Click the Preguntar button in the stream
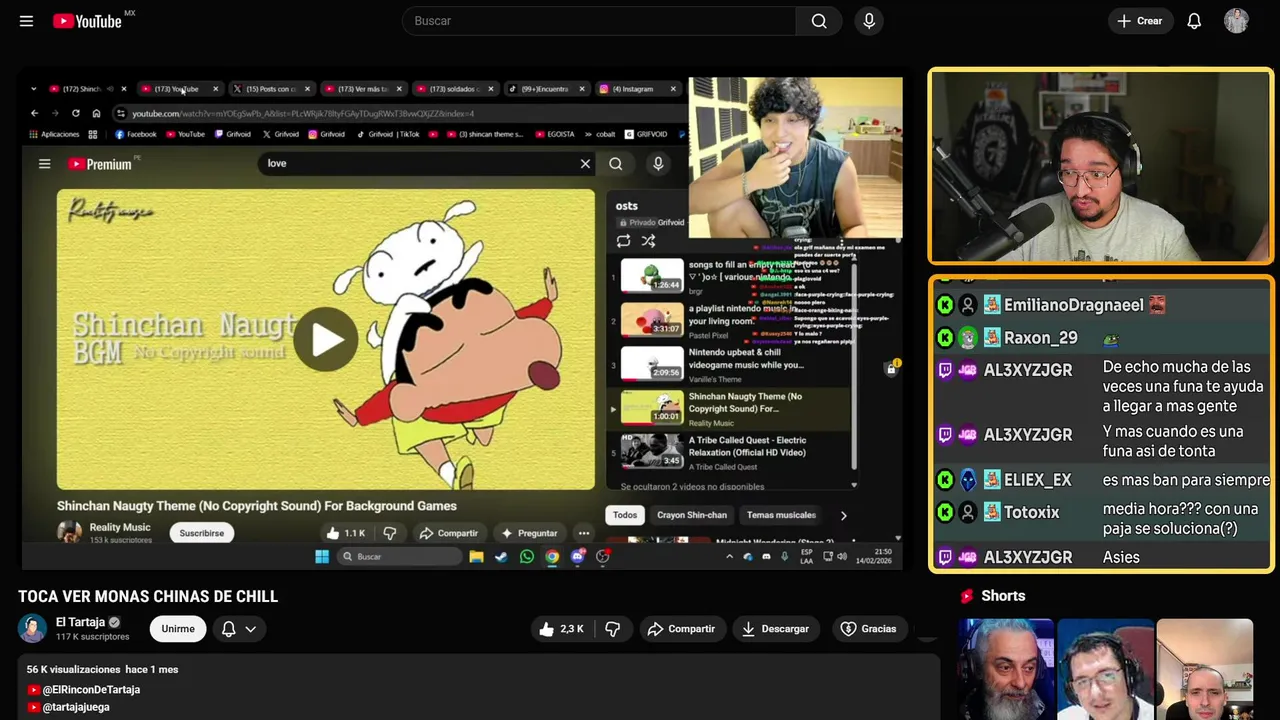The height and width of the screenshot is (720, 1280). point(529,533)
